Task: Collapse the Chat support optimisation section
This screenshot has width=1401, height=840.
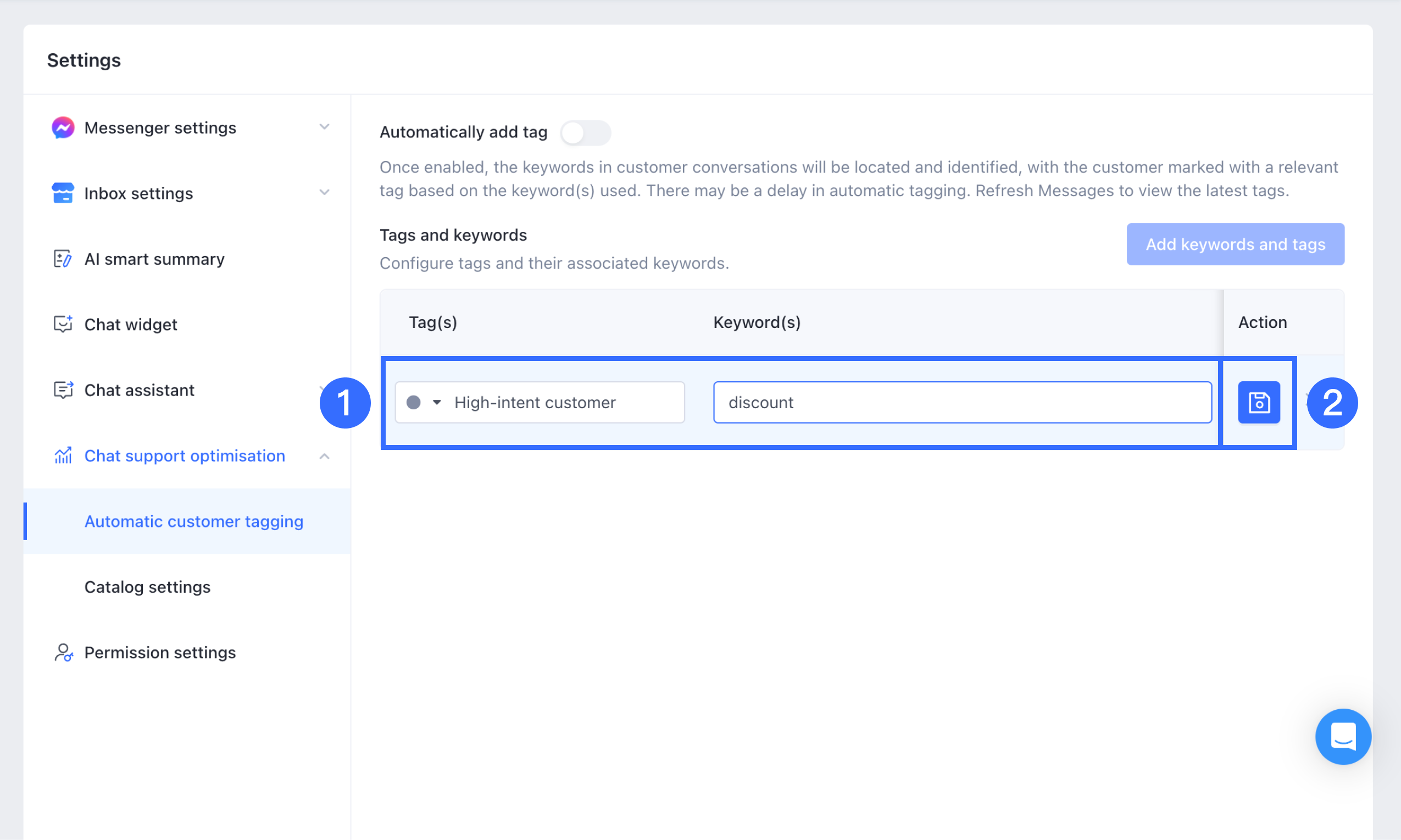Action: coord(324,456)
